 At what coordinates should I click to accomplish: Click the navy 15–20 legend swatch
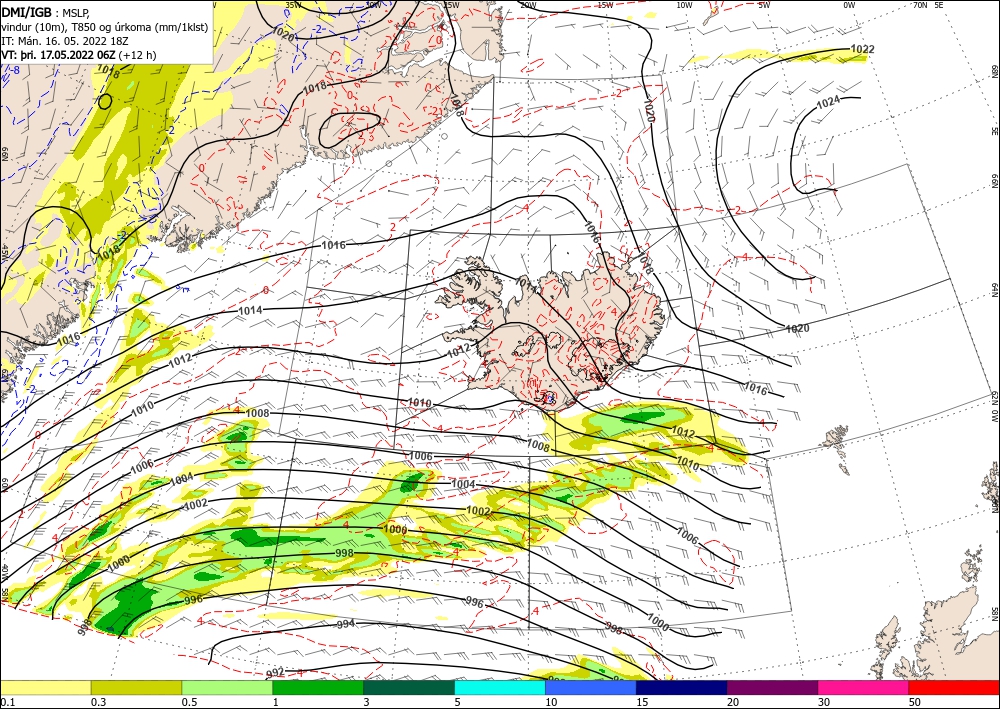682,687
